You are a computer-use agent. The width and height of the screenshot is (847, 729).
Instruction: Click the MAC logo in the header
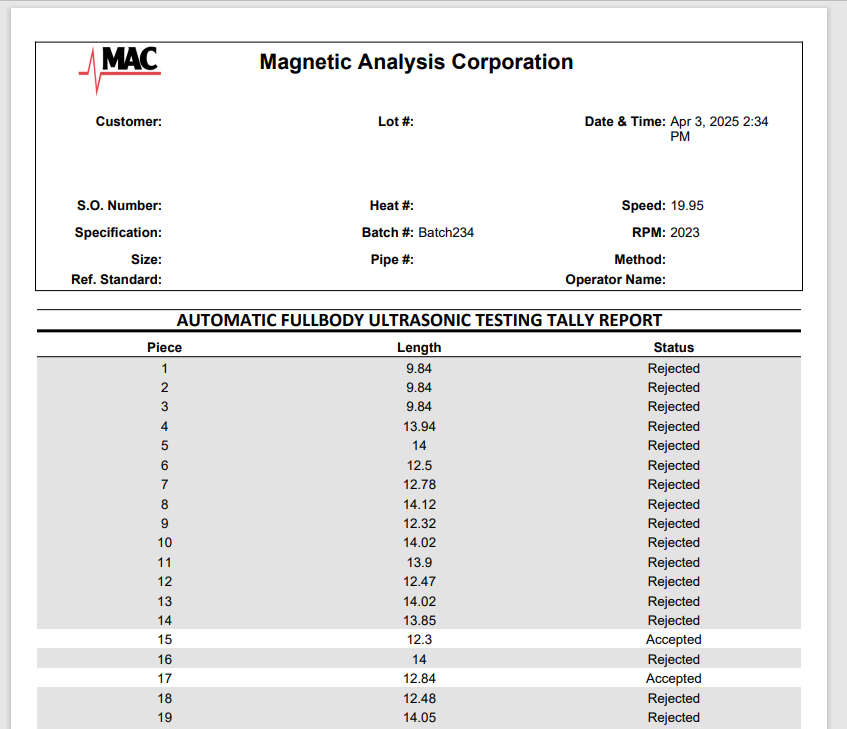coord(119,66)
